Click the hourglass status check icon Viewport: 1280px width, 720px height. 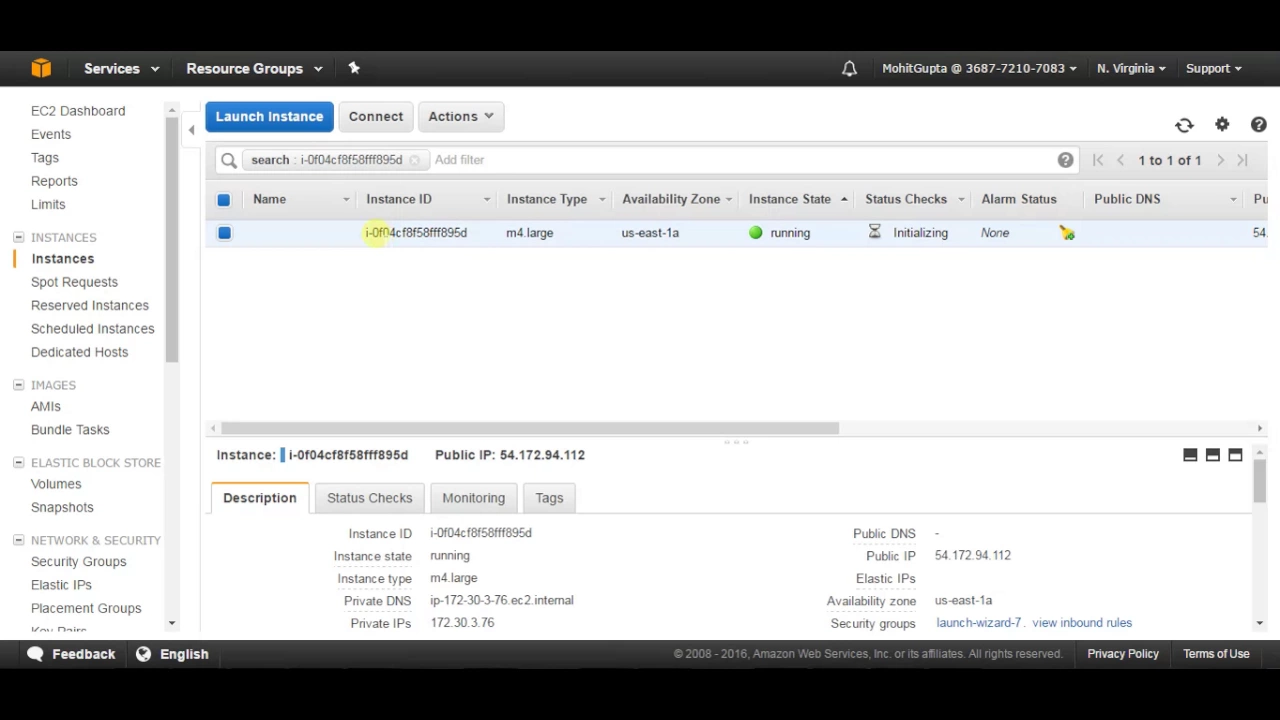874,232
